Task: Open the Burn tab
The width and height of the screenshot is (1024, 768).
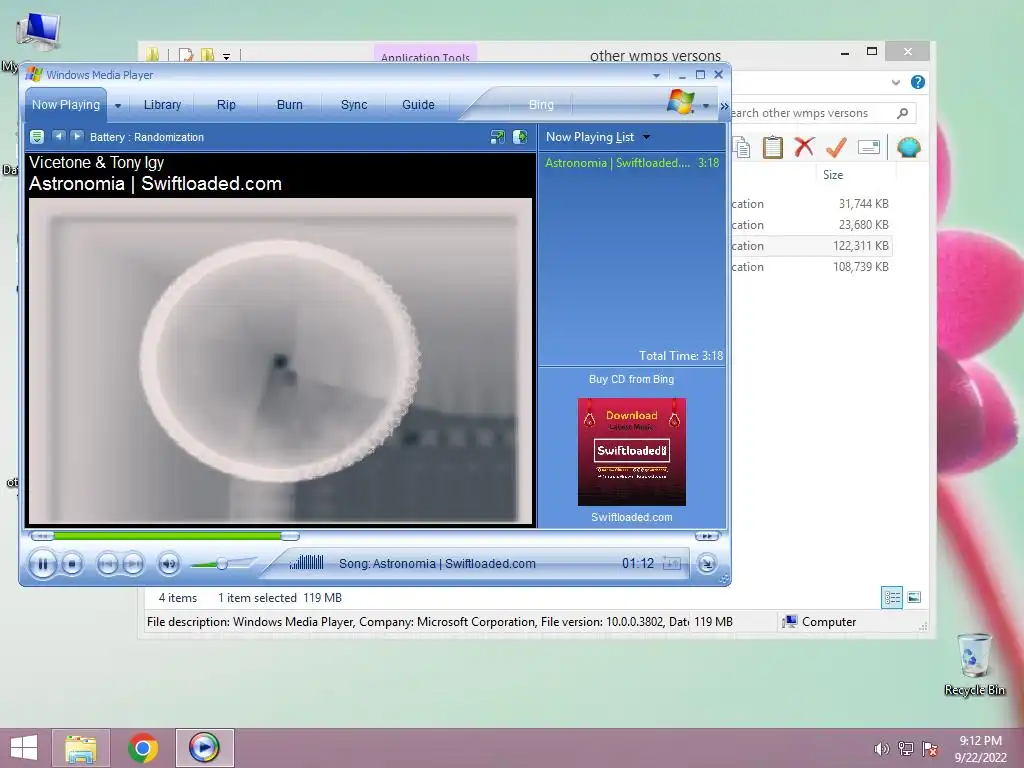Action: [x=289, y=104]
